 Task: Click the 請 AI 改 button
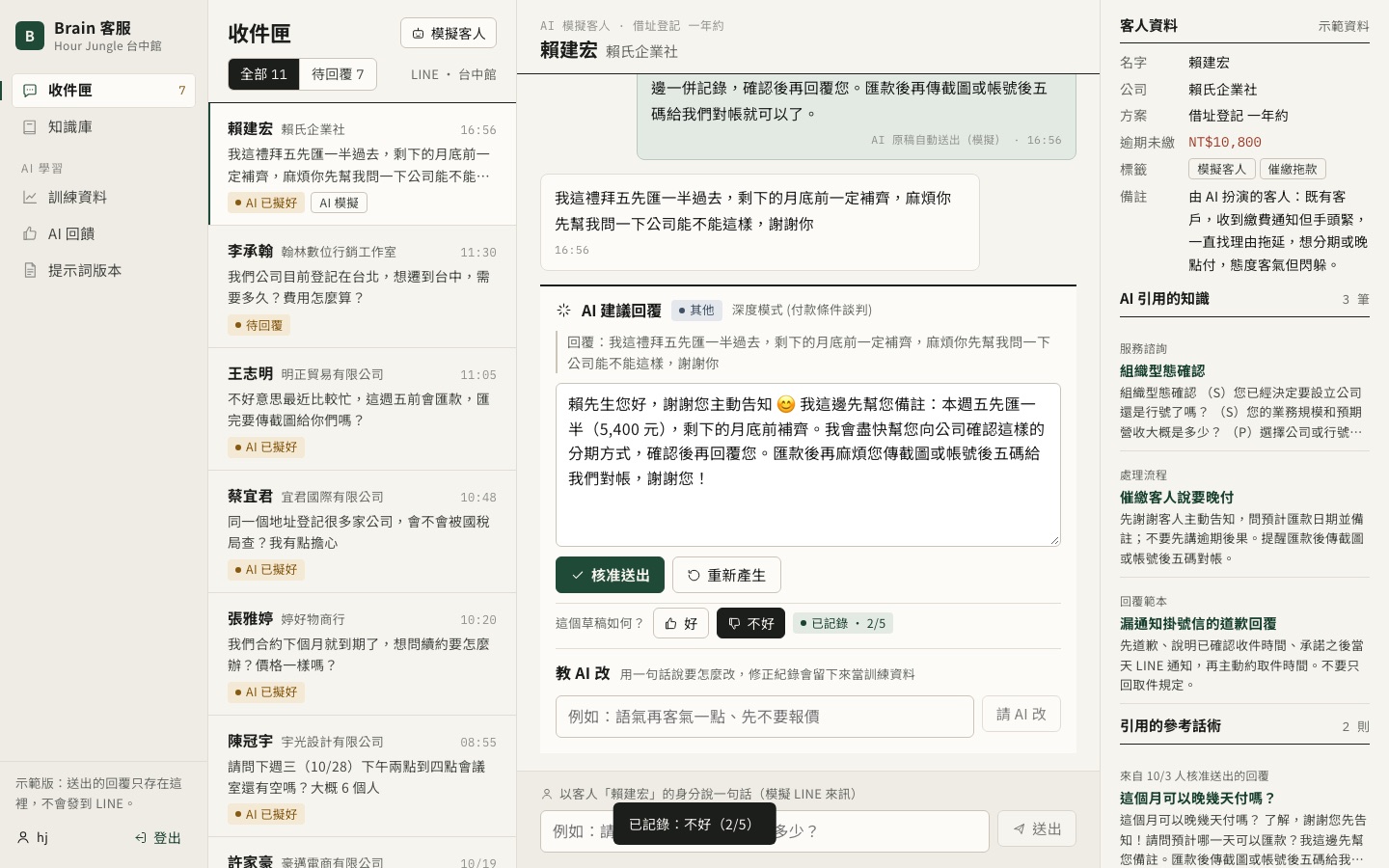coord(1021,714)
